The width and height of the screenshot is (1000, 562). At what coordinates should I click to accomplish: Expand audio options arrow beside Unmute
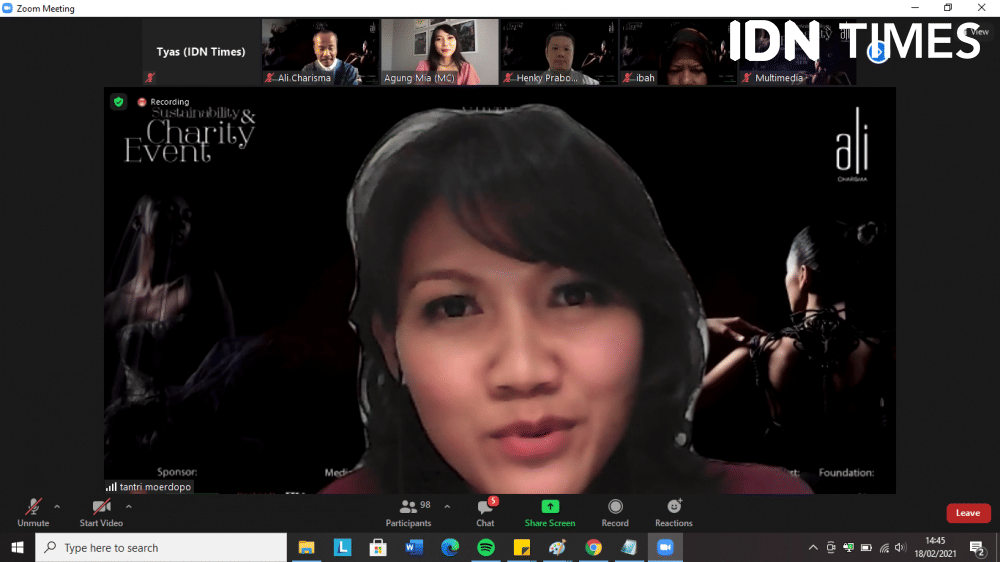pos(57,506)
